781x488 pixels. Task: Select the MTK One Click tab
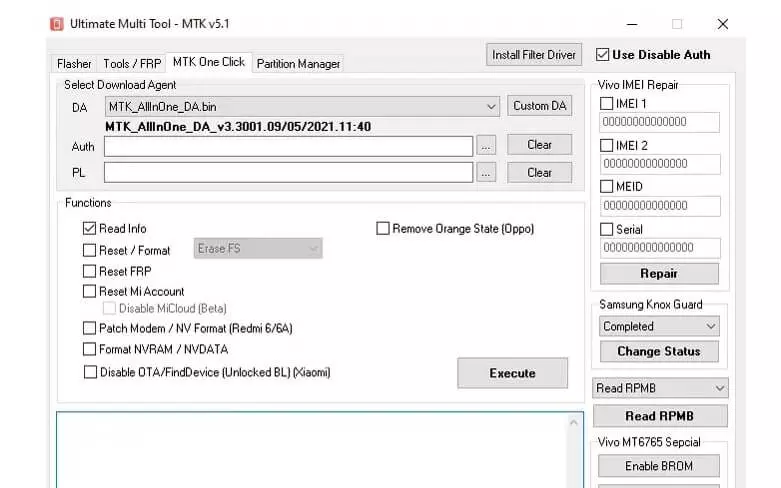coord(209,62)
